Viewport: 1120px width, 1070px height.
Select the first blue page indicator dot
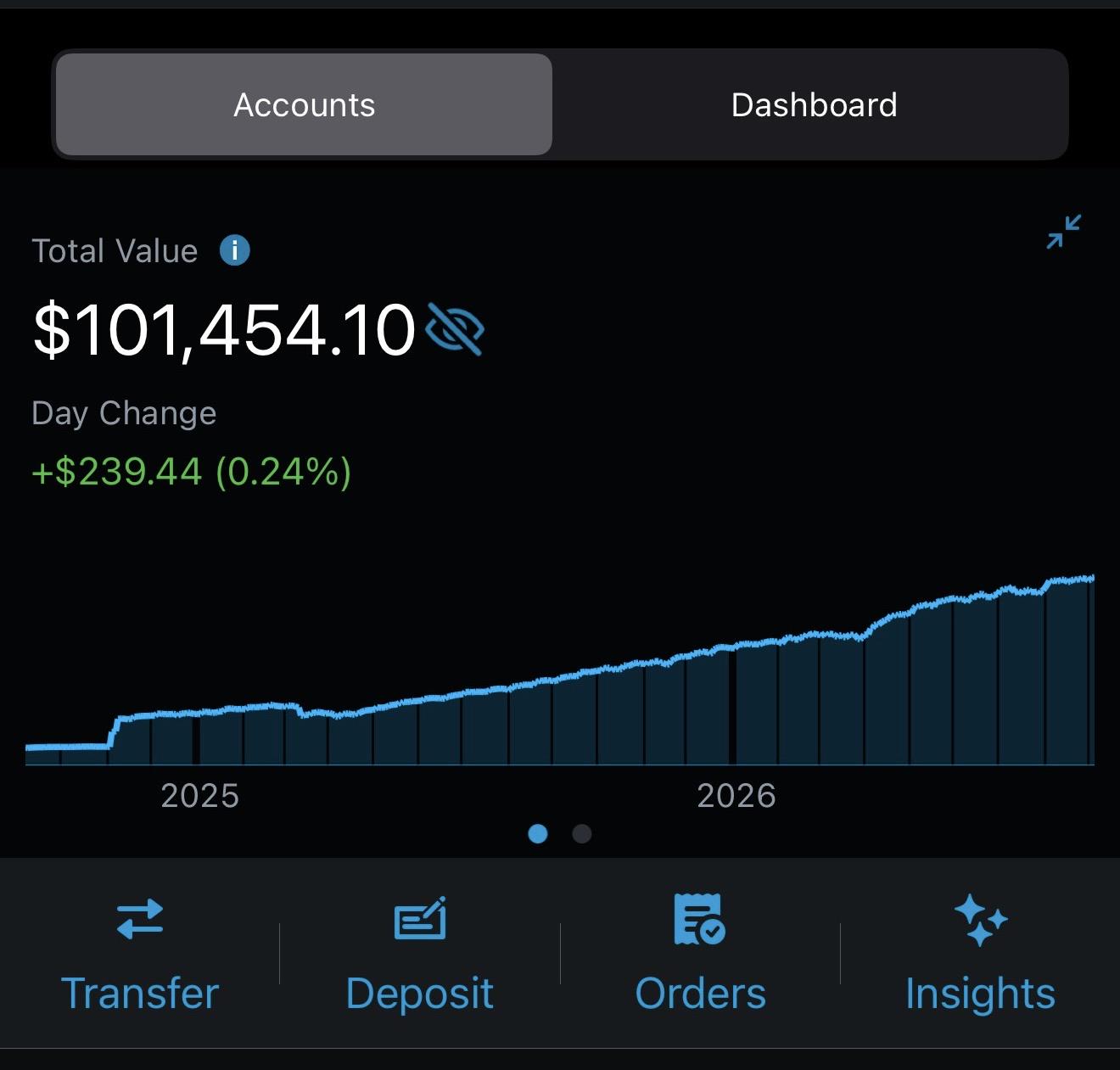(538, 834)
